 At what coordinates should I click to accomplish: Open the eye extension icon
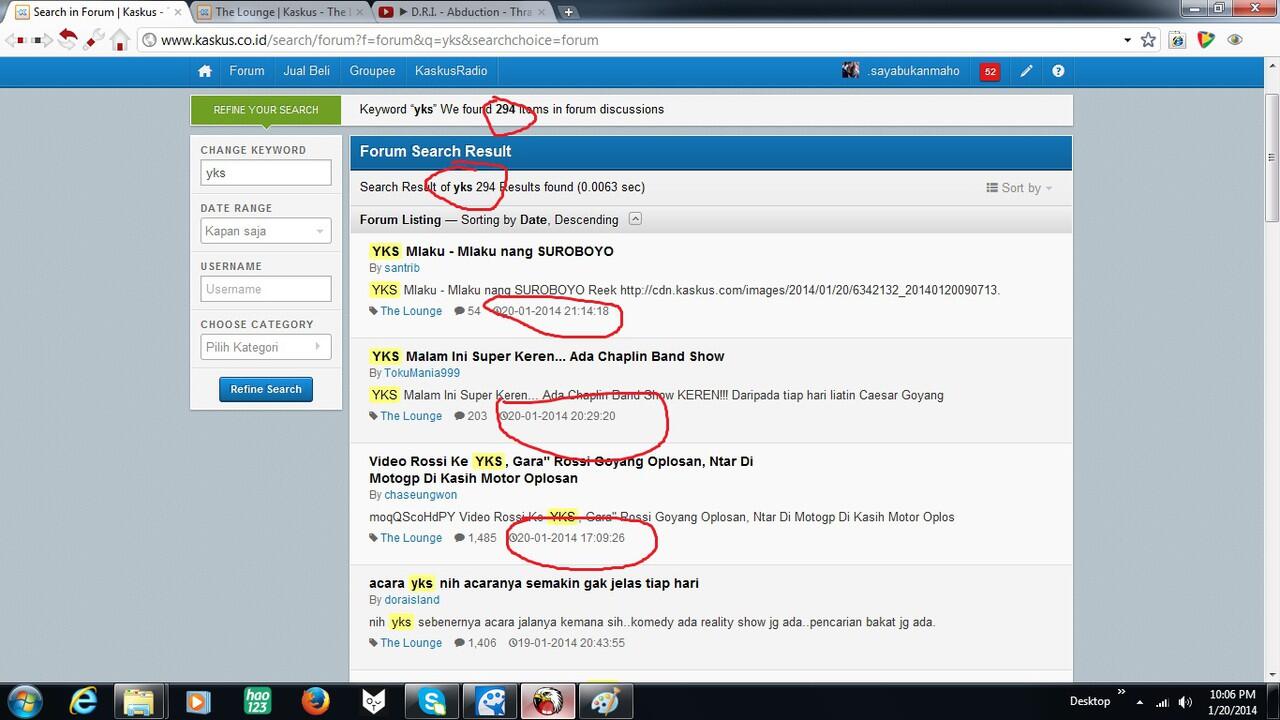point(1235,40)
